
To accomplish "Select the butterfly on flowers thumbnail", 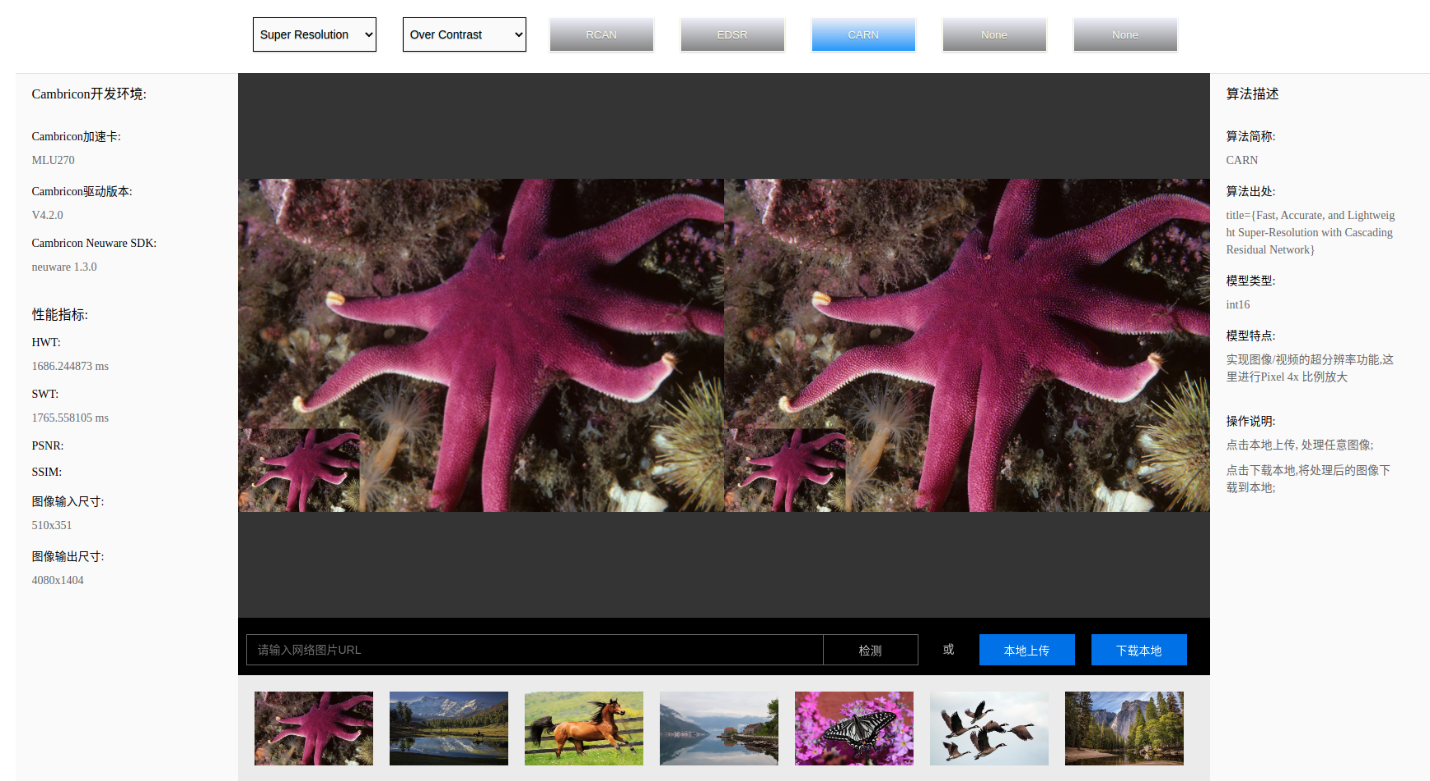I will [x=854, y=728].
